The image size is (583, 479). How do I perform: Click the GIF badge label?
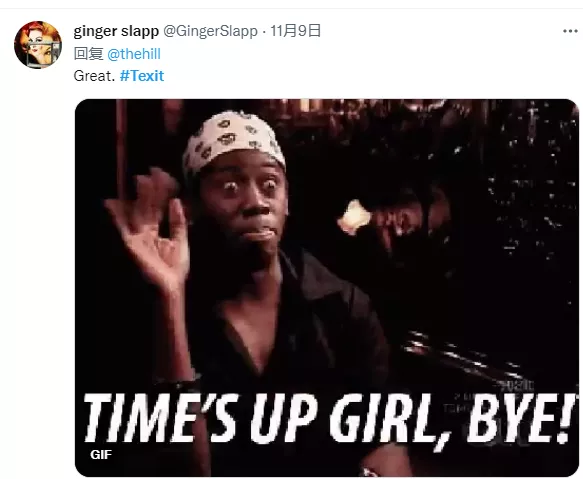point(101,454)
